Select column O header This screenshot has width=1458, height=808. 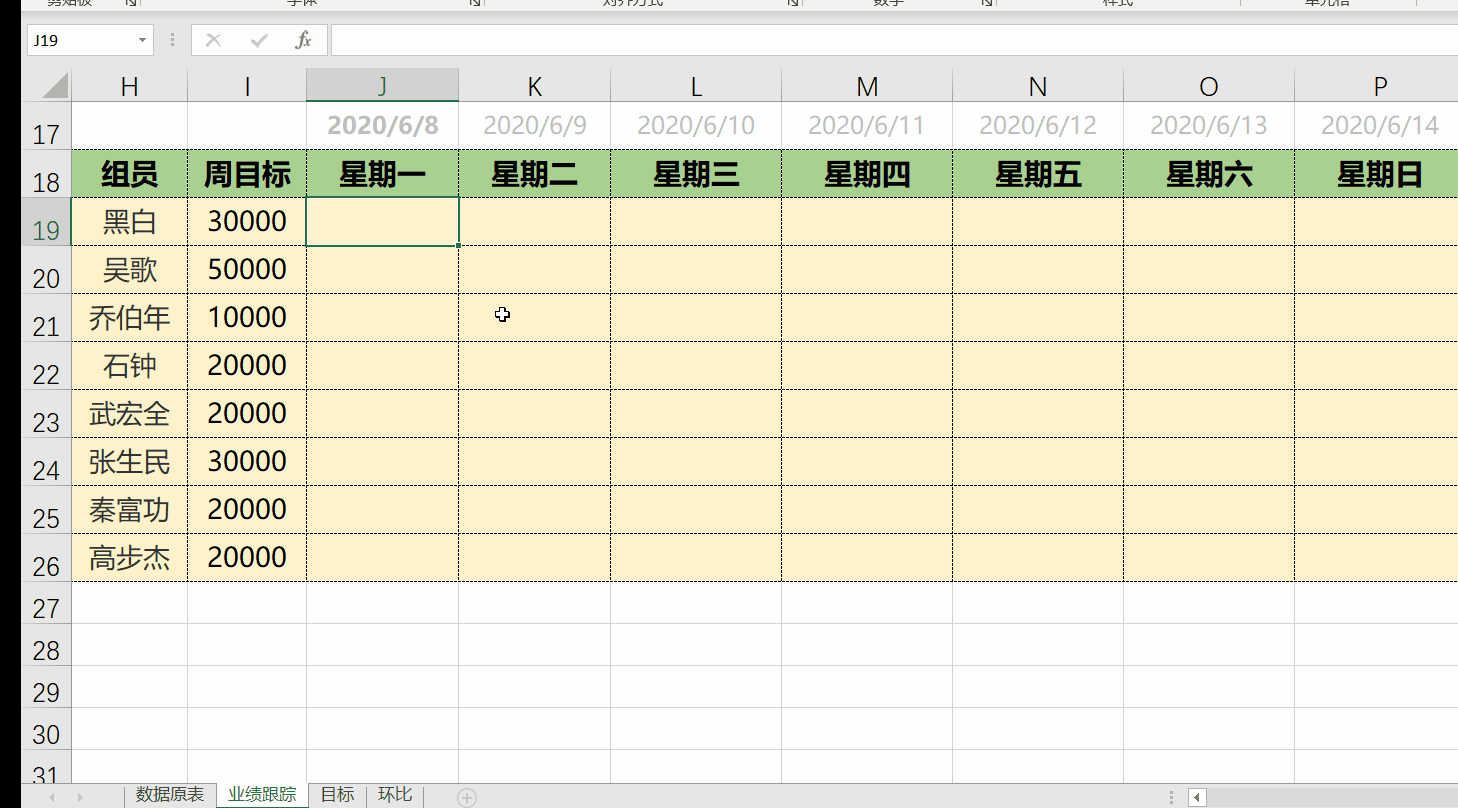coord(1209,87)
